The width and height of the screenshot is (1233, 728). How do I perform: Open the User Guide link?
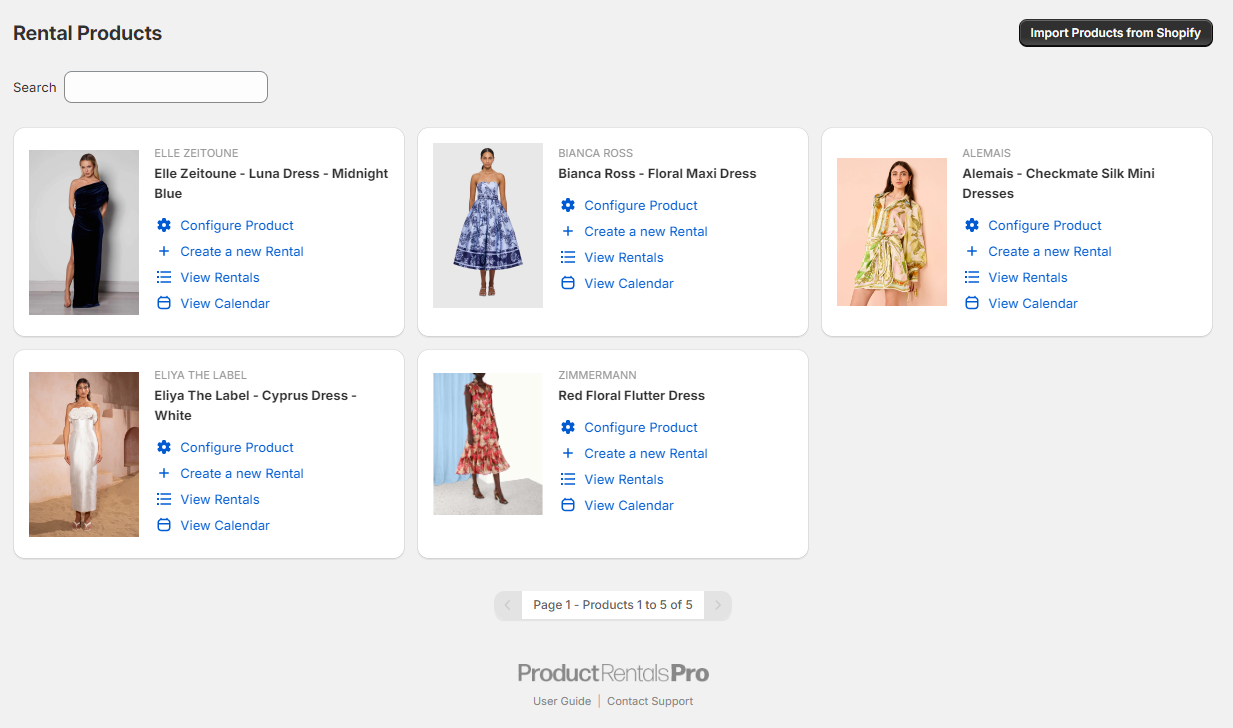(562, 701)
